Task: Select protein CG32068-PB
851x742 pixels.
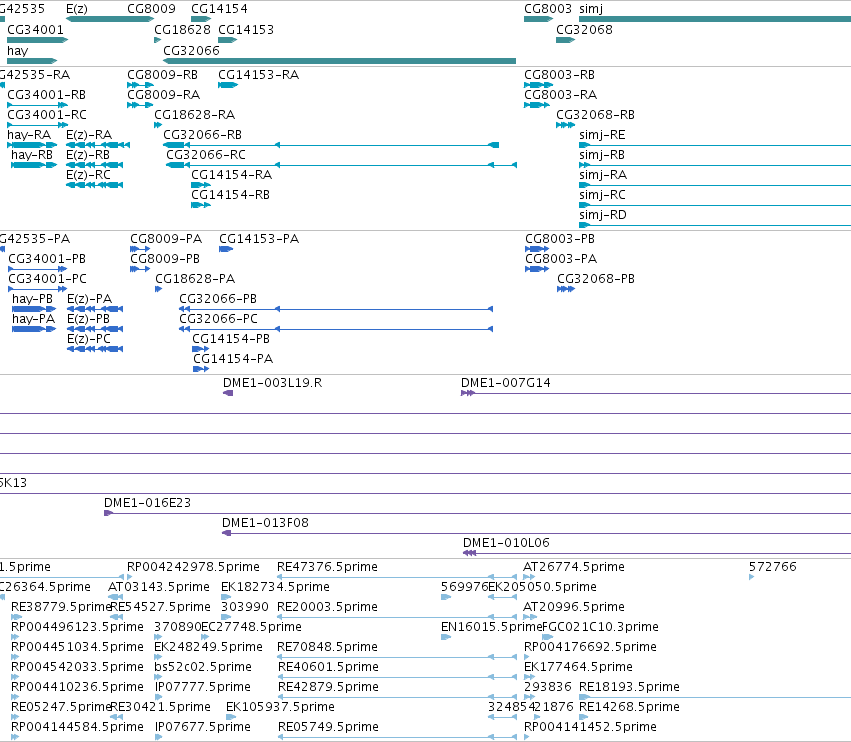Action: coord(596,278)
